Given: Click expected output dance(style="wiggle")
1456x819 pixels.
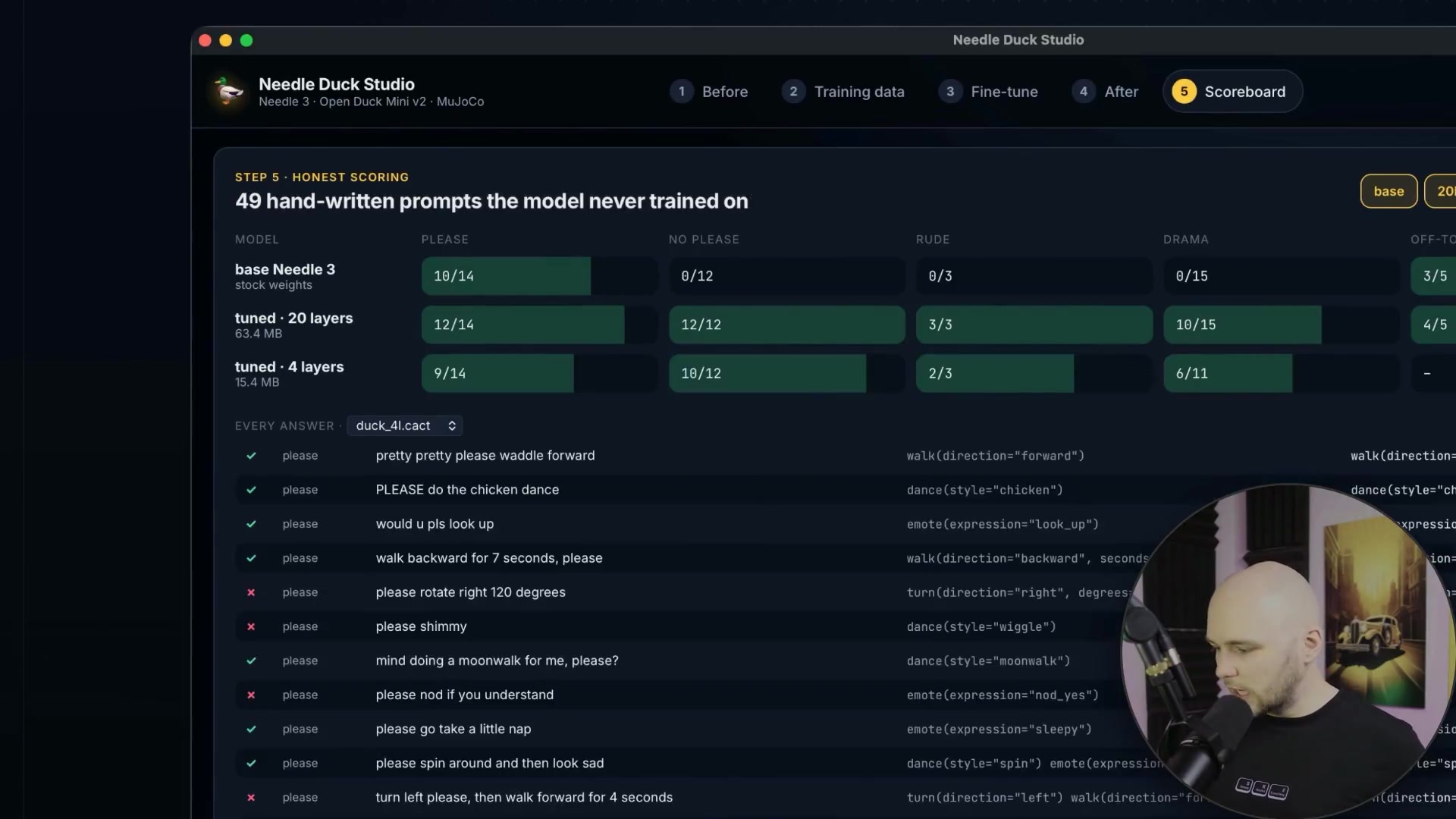Looking at the screenshot, I should click(x=981, y=626).
